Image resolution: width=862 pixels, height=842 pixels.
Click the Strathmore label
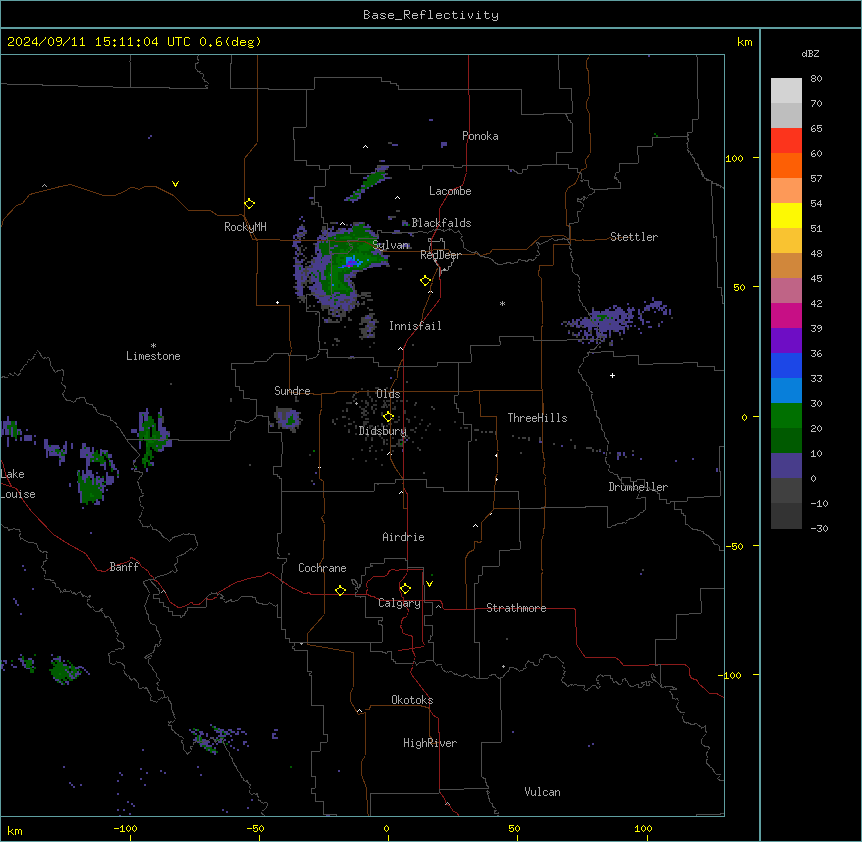[516, 608]
